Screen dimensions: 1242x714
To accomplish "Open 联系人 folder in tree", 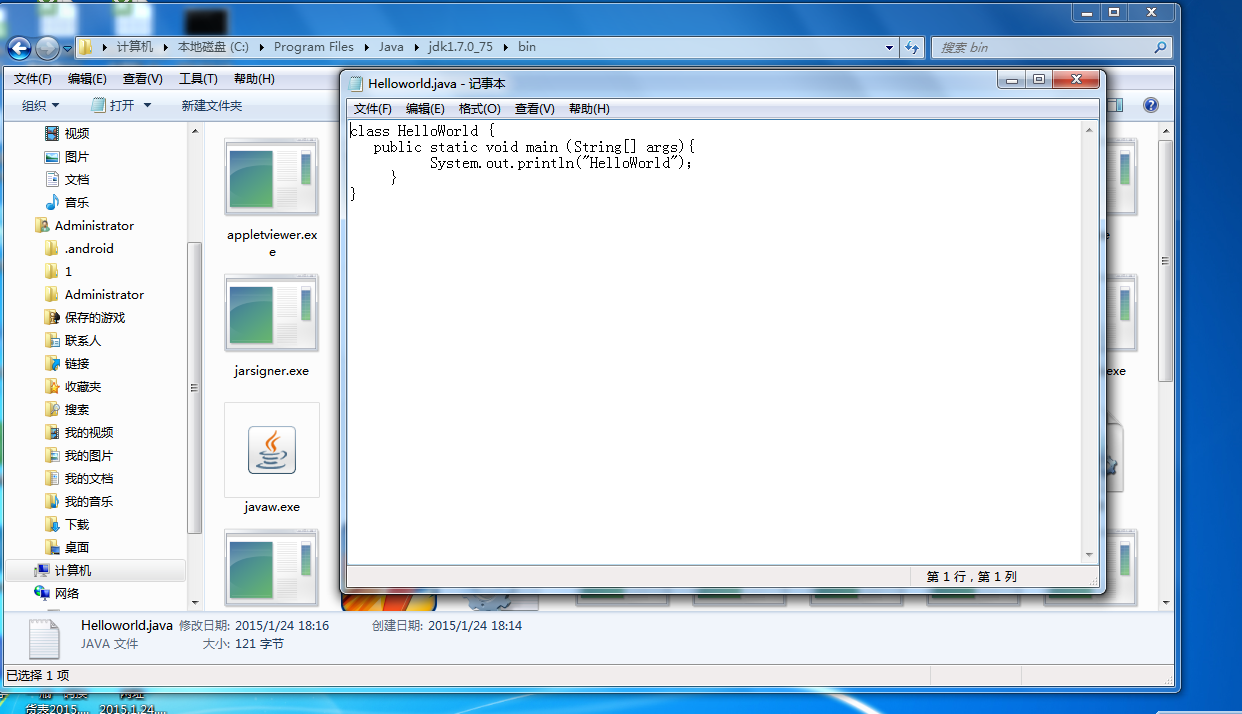I will point(83,340).
